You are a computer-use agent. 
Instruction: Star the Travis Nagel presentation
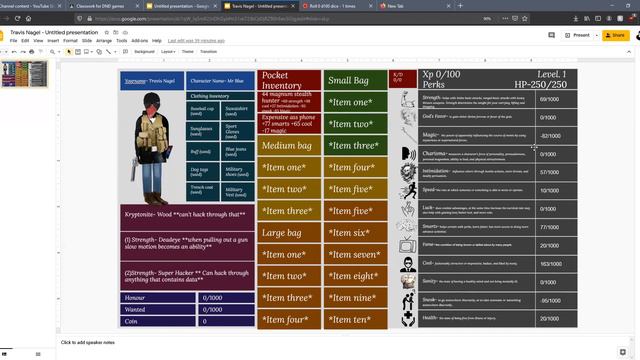[x=107, y=32]
